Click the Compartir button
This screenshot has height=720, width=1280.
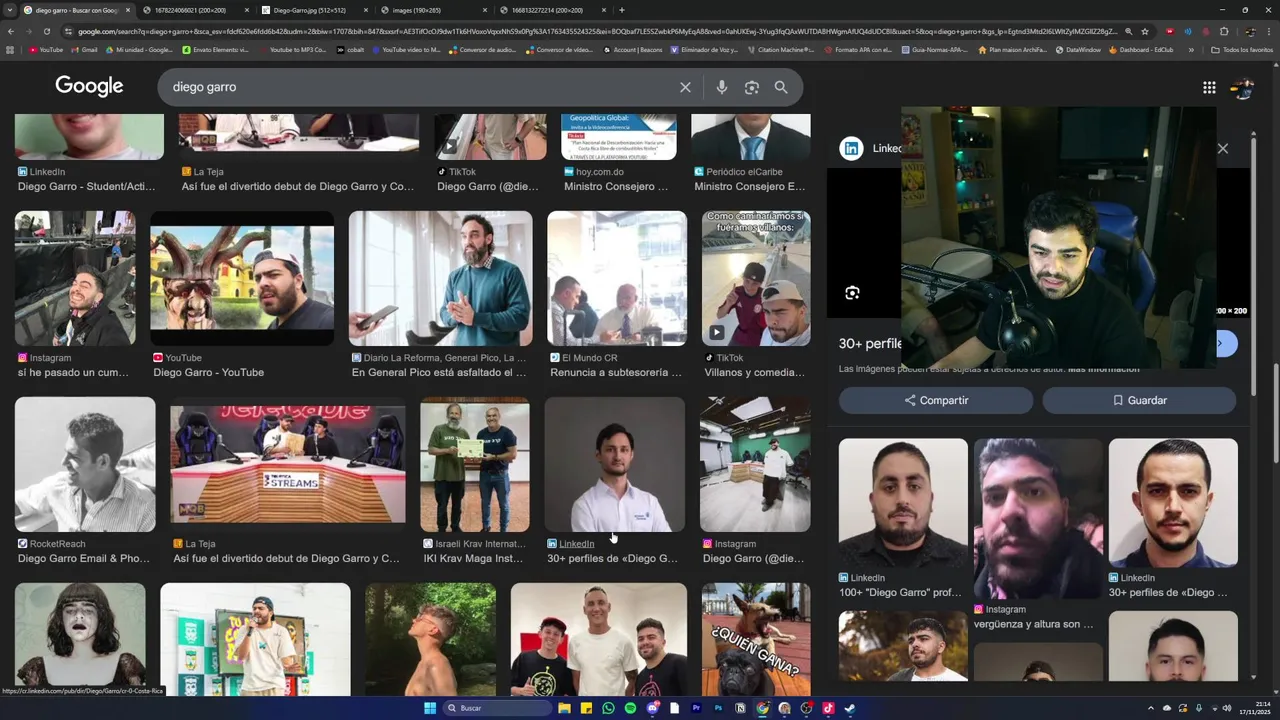pyautogui.click(x=936, y=400)
